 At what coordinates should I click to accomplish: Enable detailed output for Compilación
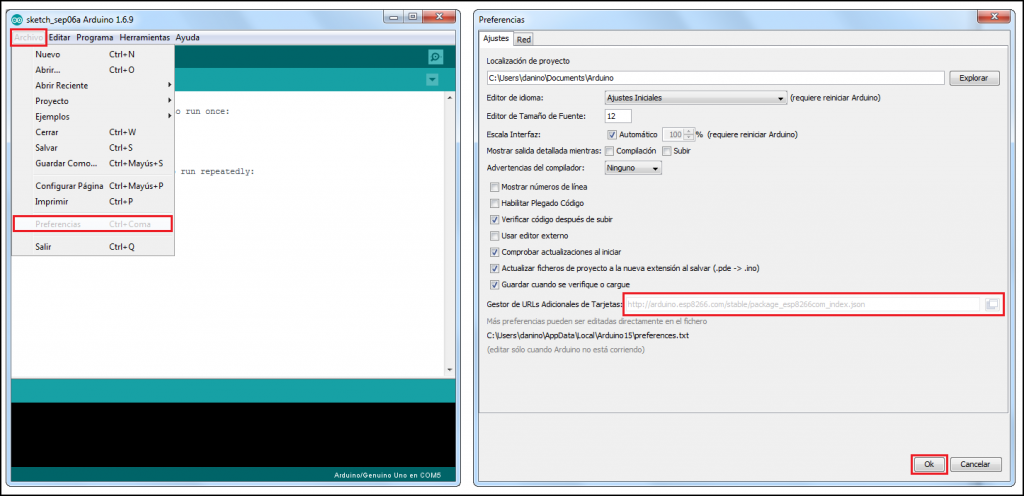(609, 151)
